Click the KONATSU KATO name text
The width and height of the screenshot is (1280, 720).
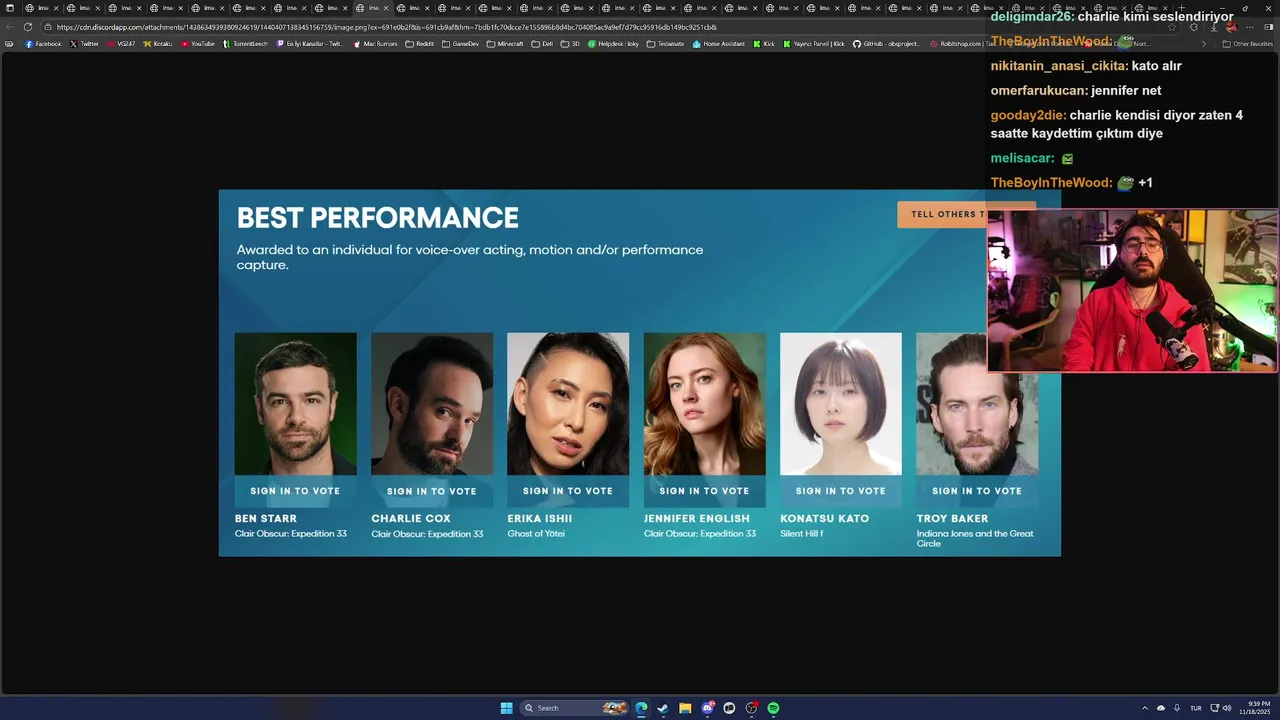(x=824, y=518)
